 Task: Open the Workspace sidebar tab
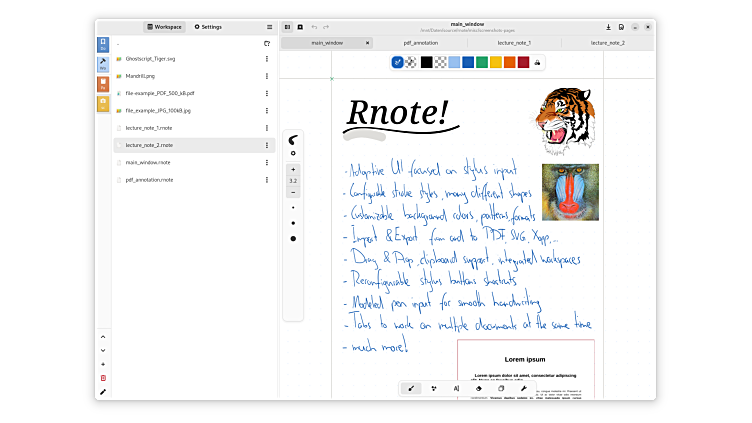point(164,27)
